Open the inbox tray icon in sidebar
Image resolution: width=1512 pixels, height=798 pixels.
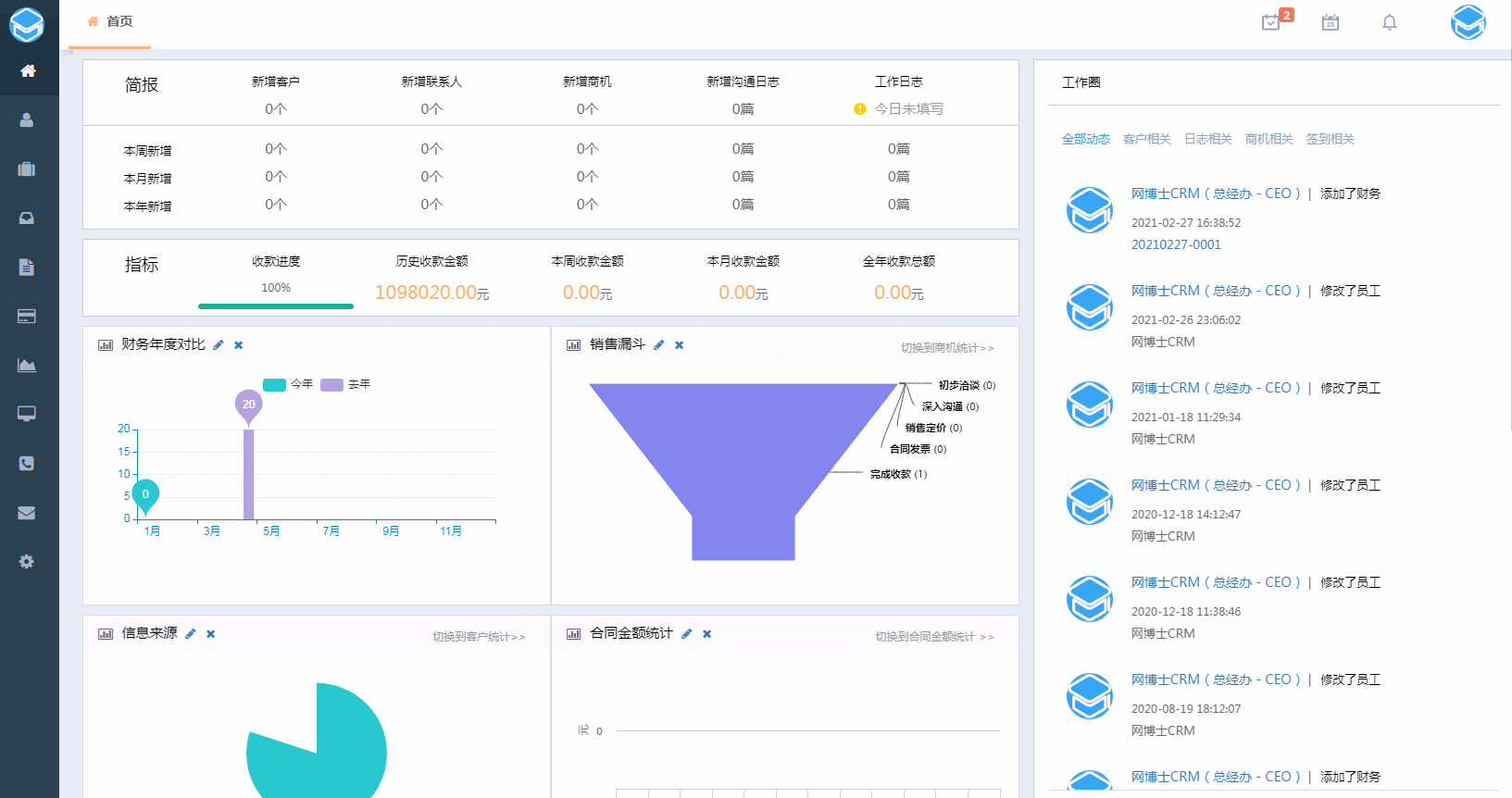click(x=27, y=218)
